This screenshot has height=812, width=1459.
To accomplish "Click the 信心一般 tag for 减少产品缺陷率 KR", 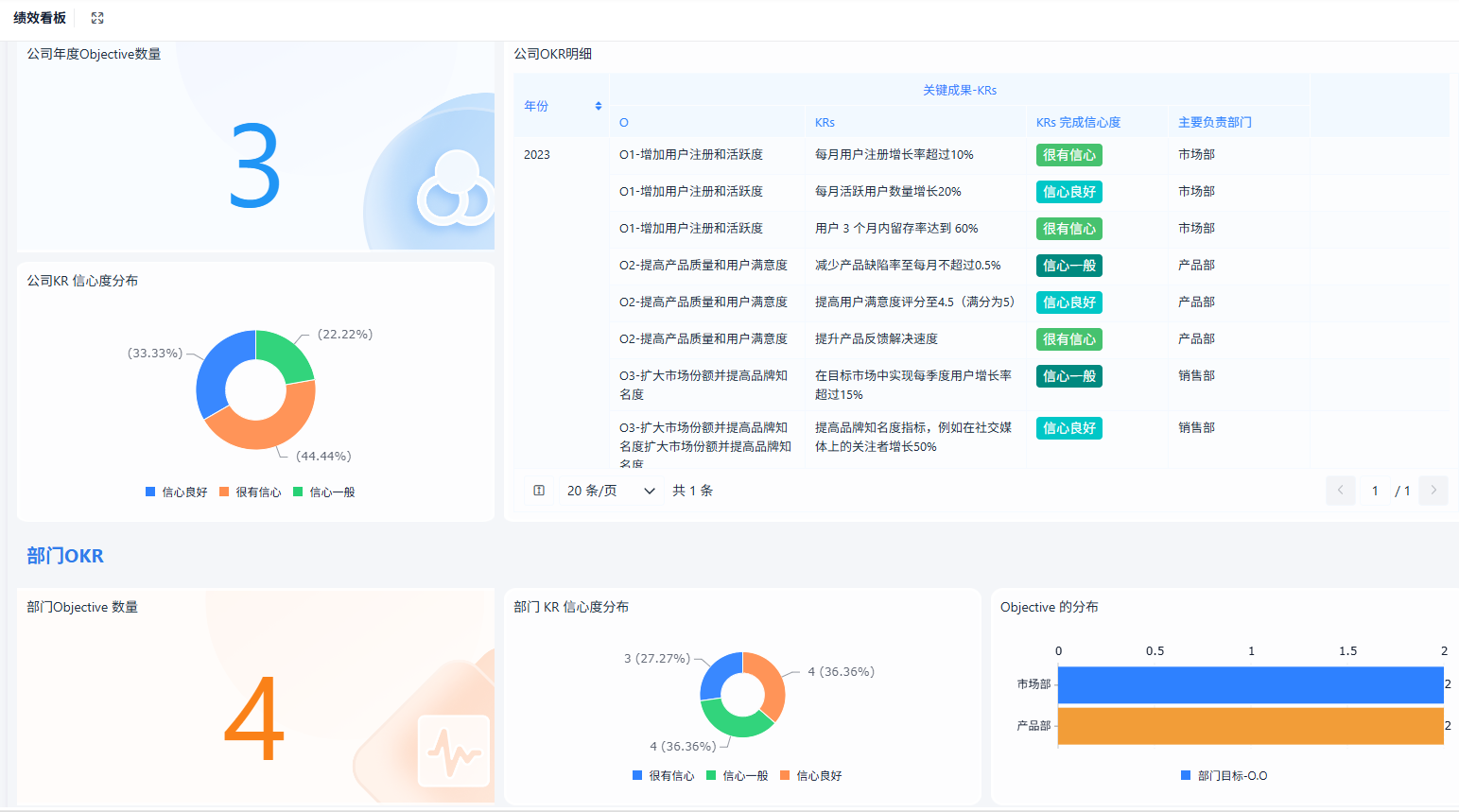I will tap(1068, 266).
